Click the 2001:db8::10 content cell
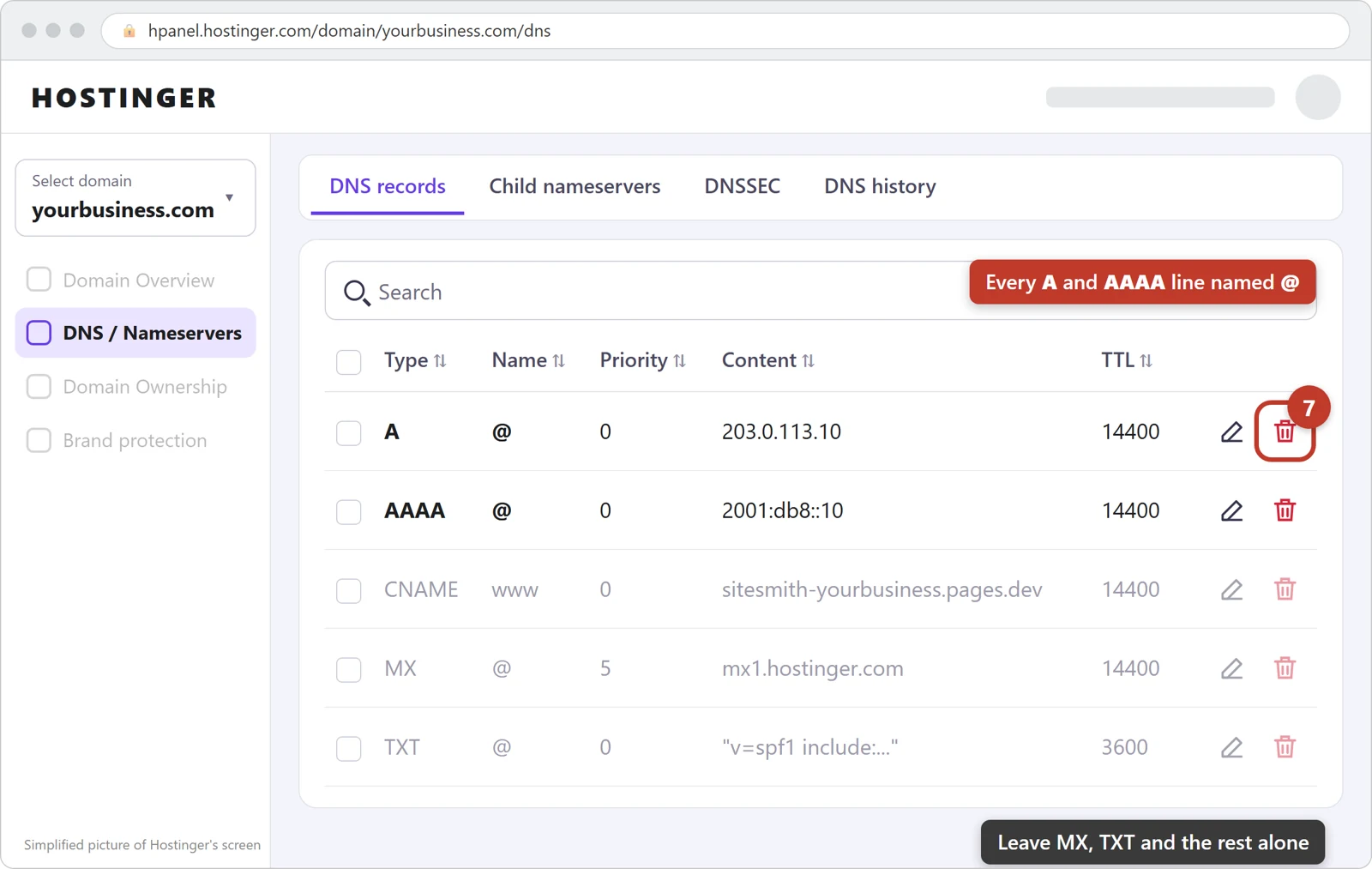Screen dimensions: 1372x869 (782, 510)
